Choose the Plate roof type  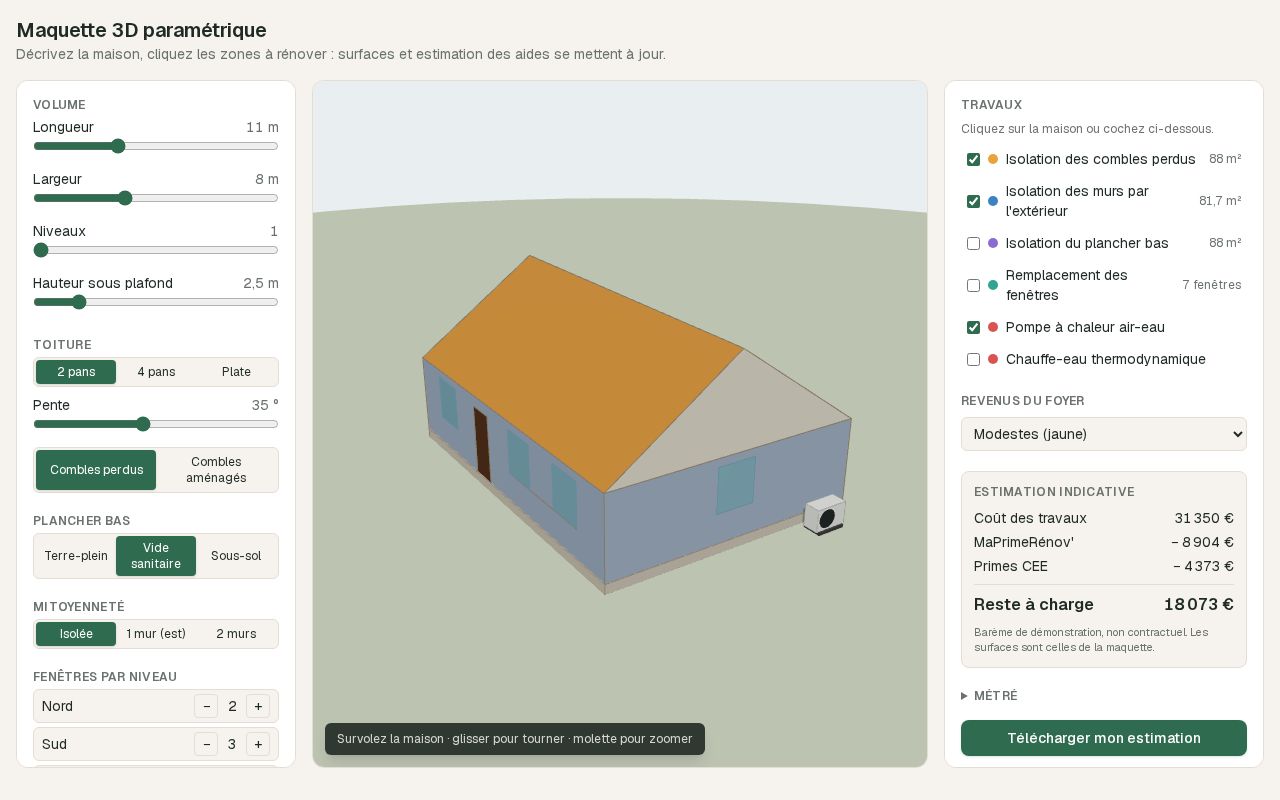coord(236,372)
